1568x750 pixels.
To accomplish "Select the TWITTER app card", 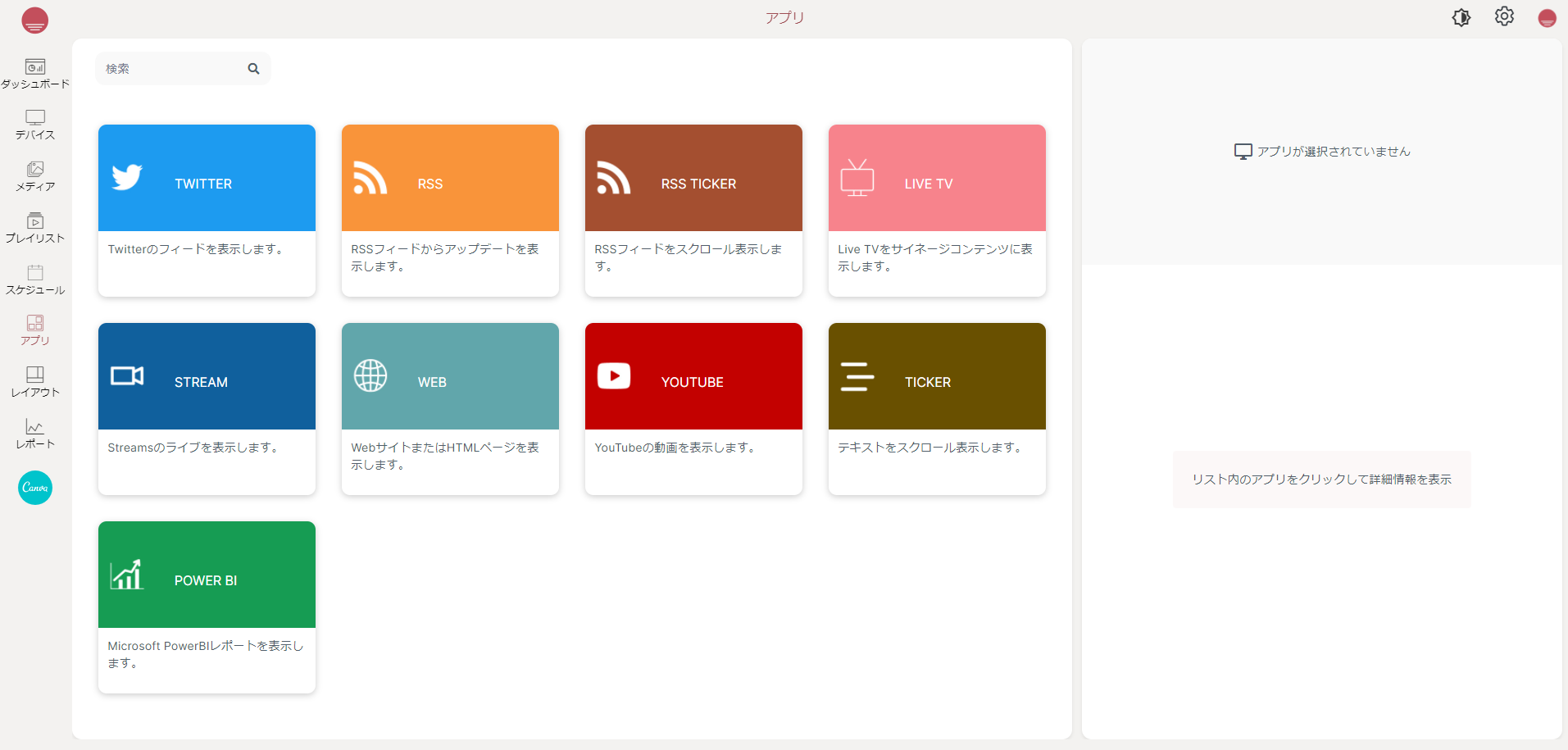I will pyautogui.click(x=207, y=211).
